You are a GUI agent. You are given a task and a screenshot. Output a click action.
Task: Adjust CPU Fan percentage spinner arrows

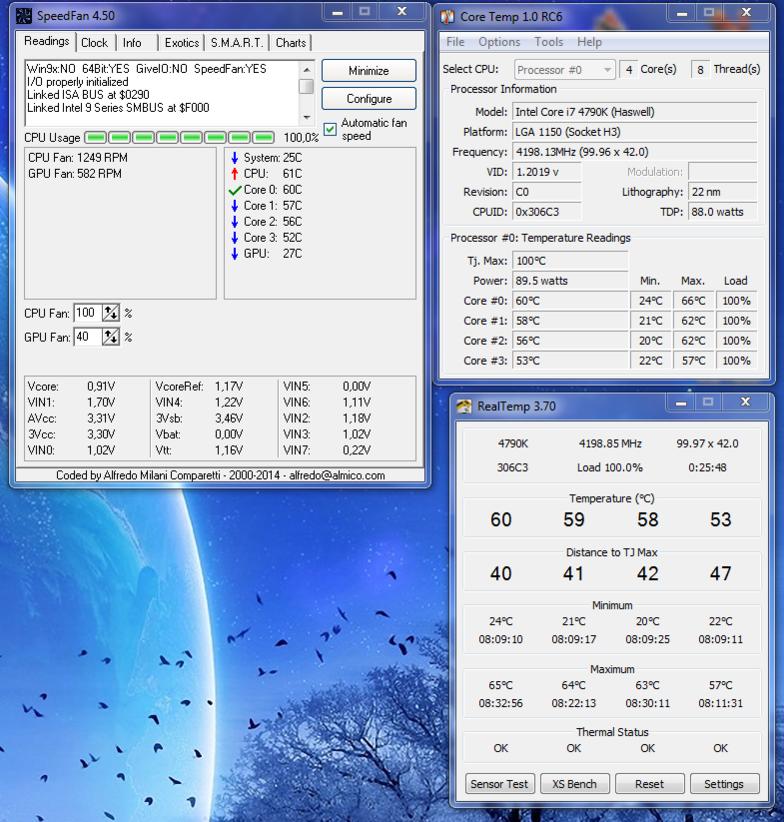coord(111,313)
